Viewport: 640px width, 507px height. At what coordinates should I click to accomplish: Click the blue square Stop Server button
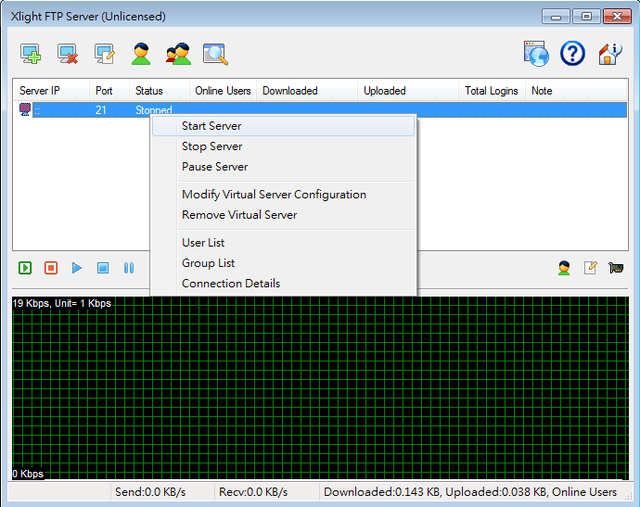tap(103, 268)
